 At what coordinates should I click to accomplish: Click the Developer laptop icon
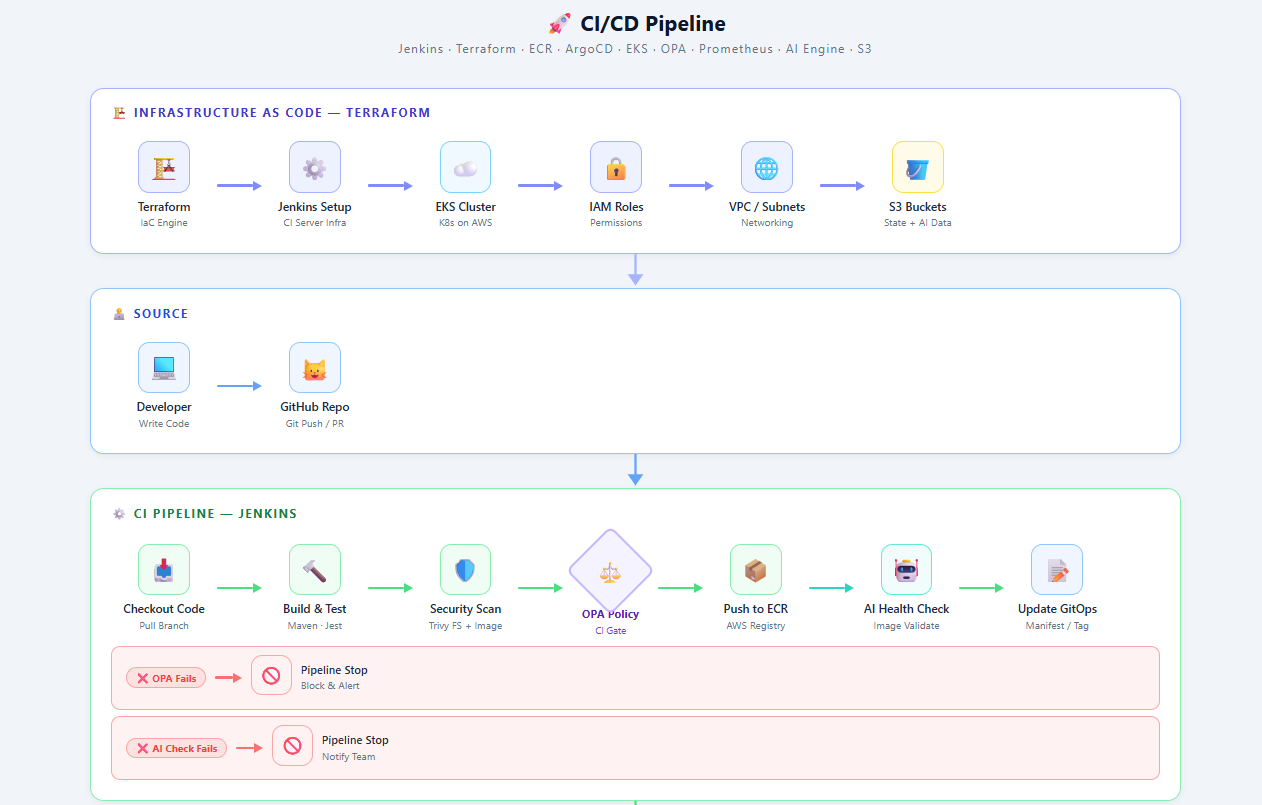tap(164, 368)
